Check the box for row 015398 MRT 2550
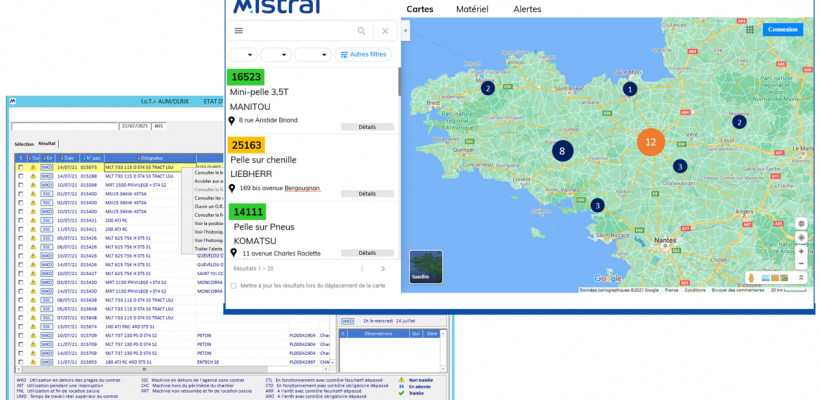 click(x=20, y=185)
